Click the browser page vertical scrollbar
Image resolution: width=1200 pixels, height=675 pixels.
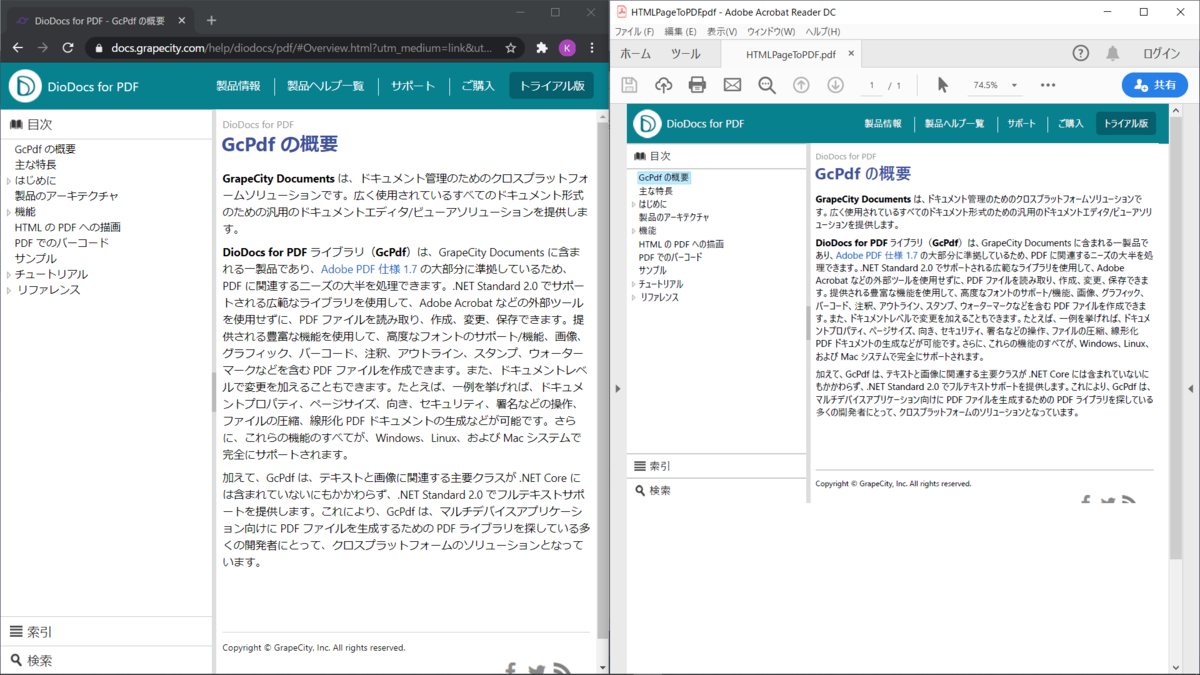(603, 380)
